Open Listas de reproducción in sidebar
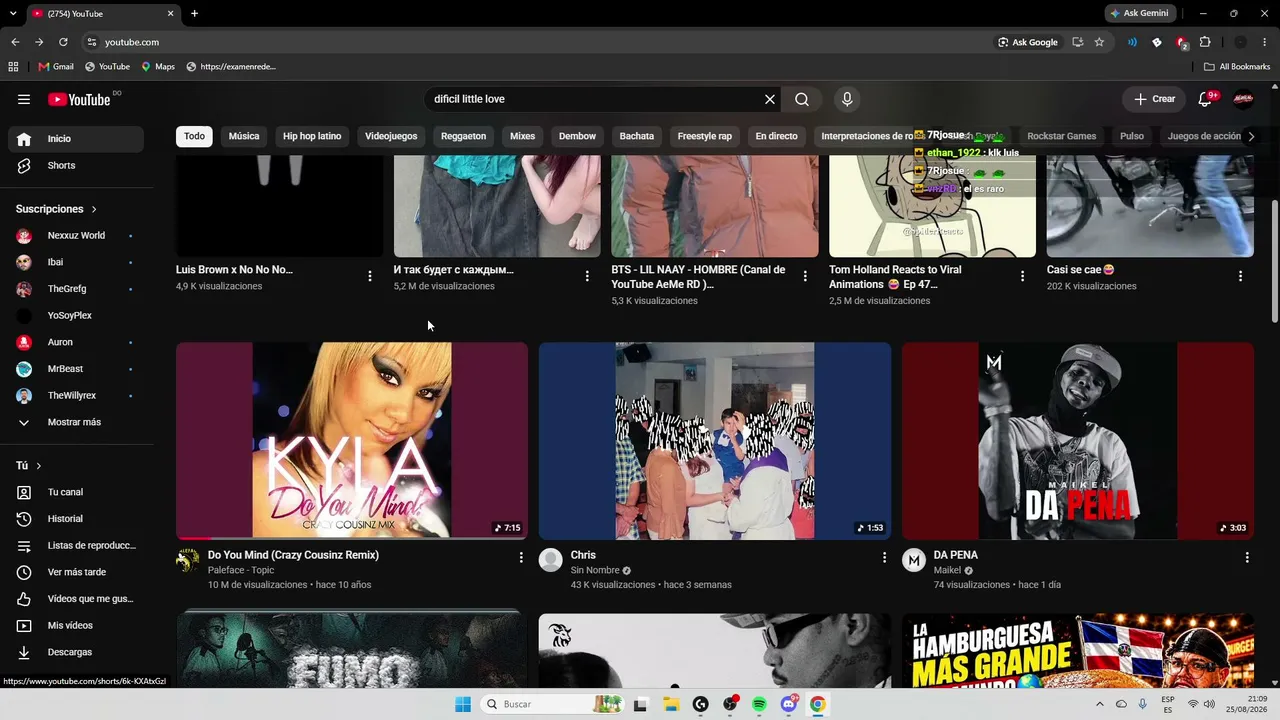 (x=76, y=546)
